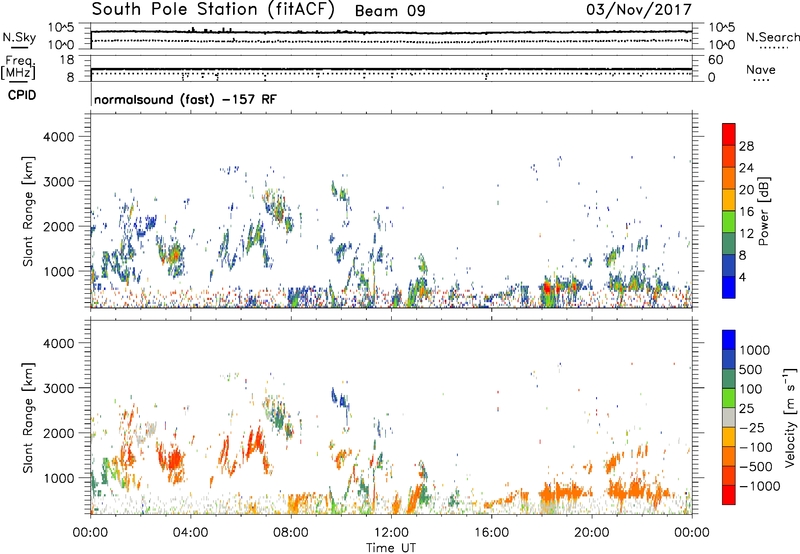800x554 pixels.
Task: Click the blue top swatch of Velocity colorbar
Action: pyautogui.click(x=729, y=340)
